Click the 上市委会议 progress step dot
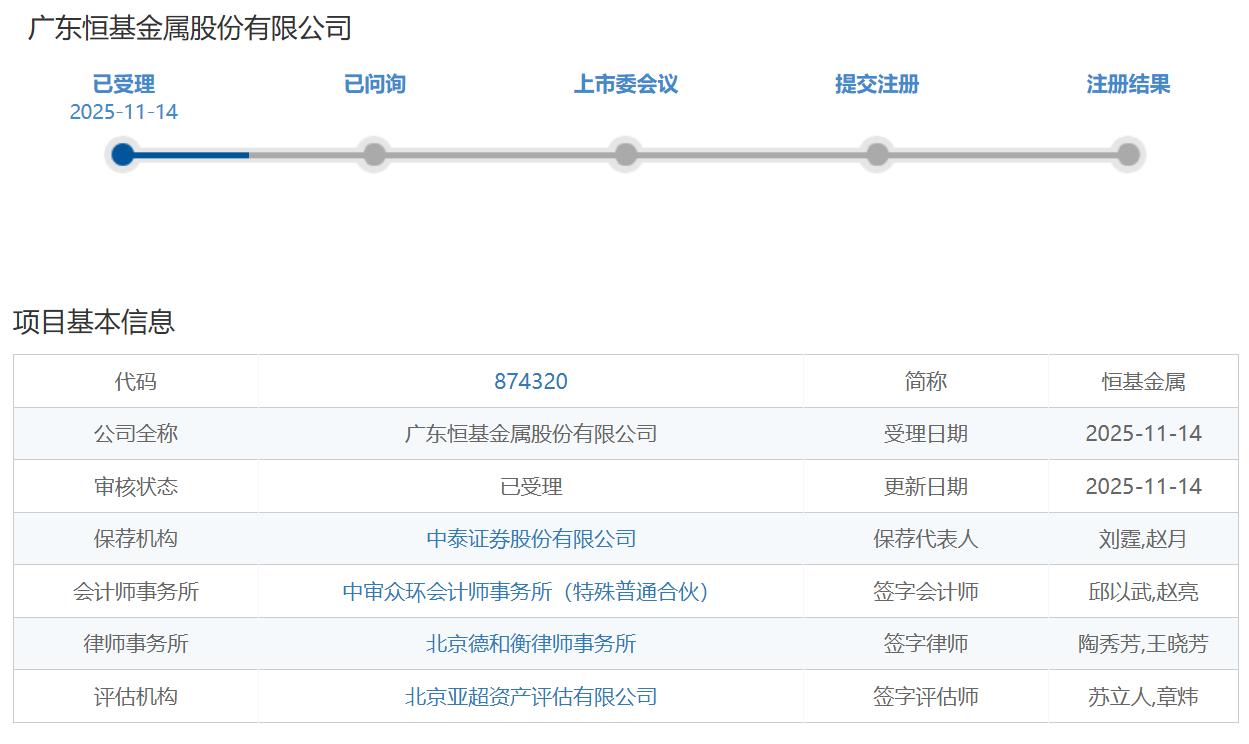Screen dimensions: 1249x744 tap(626, 154)
